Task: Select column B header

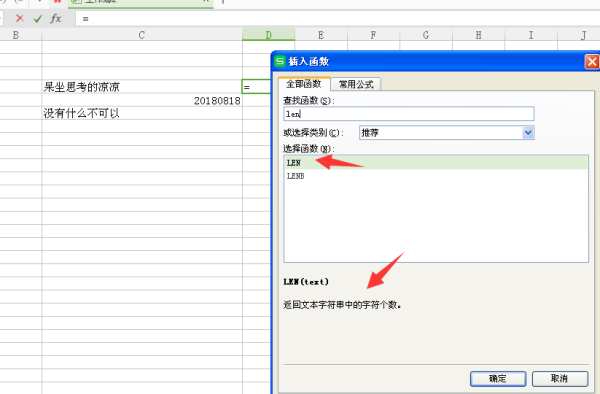Action: (x=16, y=35)
